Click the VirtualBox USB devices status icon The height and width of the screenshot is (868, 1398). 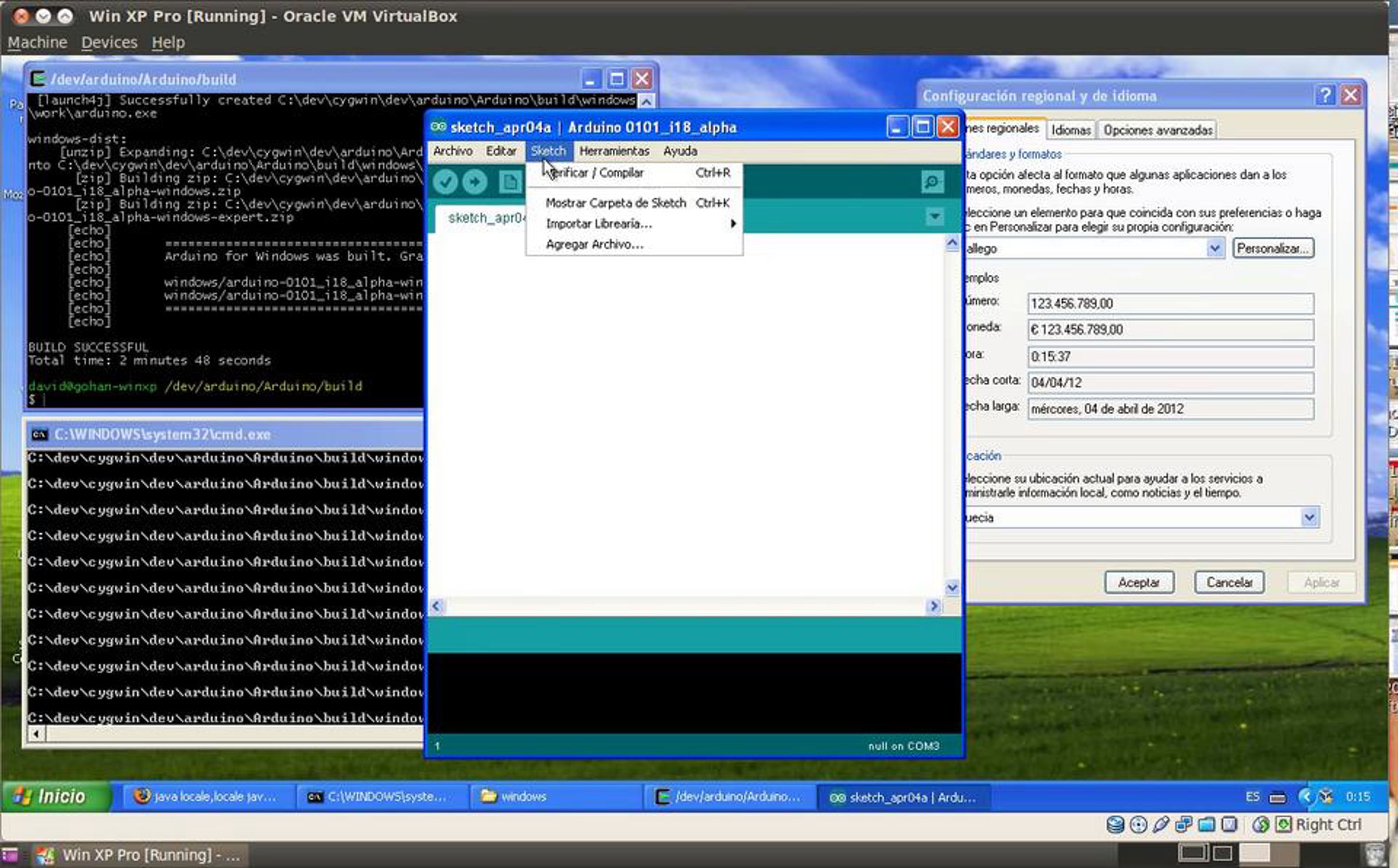click(1160, 824)
